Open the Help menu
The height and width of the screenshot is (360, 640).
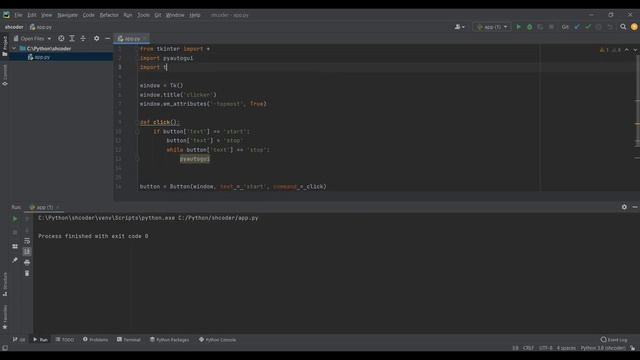[195, 15]
